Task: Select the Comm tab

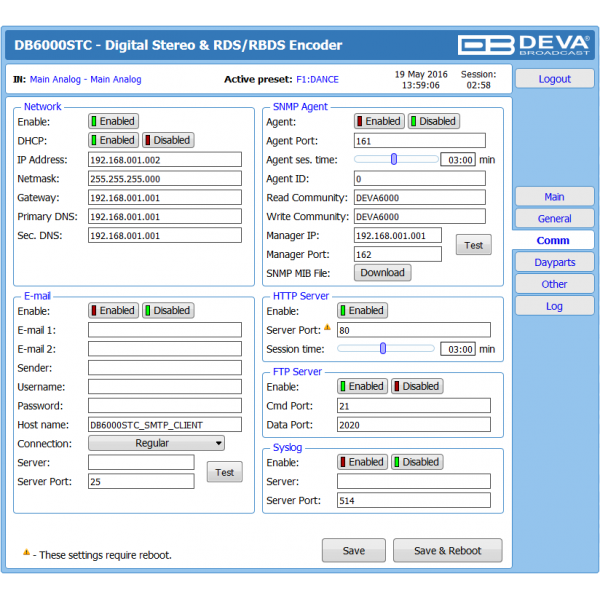Action: tap(553, 240)
